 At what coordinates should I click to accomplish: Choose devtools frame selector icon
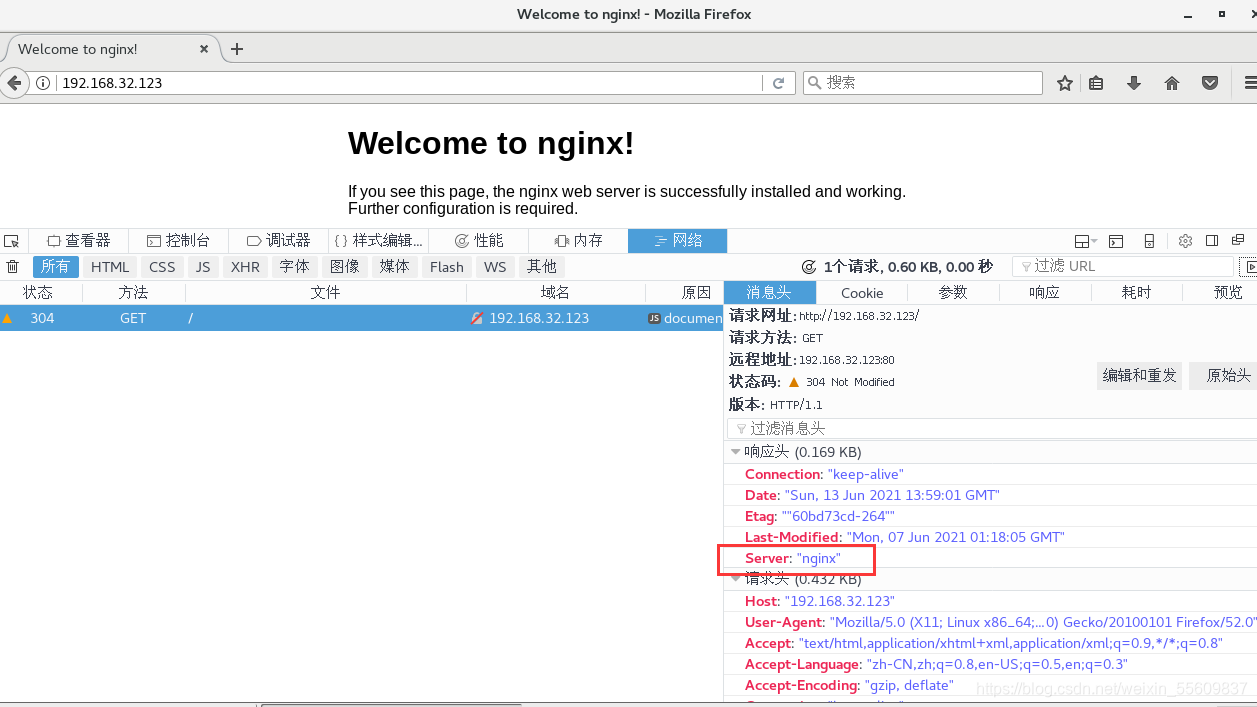coord(1085,241)
